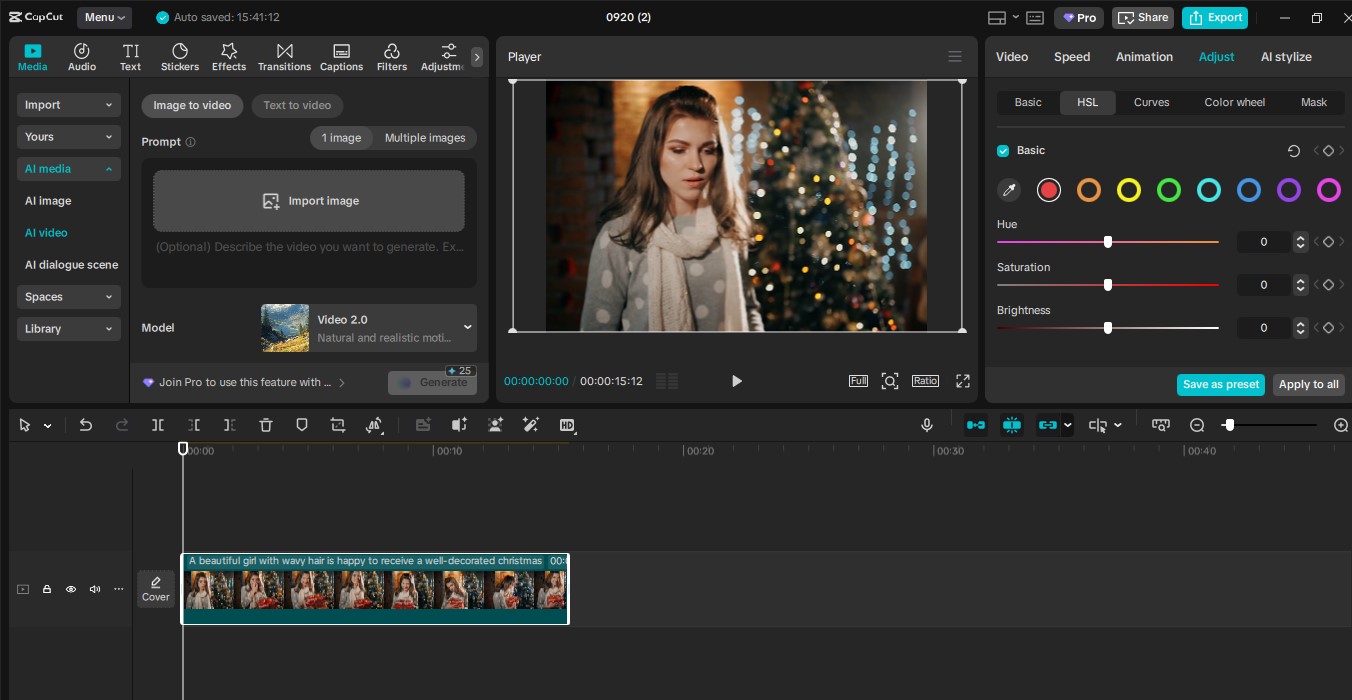Uncheck the Basic checkbox in the HSL panel
The height and width of the screenshot is (700, 1352).
click(x=1002, y=150)
